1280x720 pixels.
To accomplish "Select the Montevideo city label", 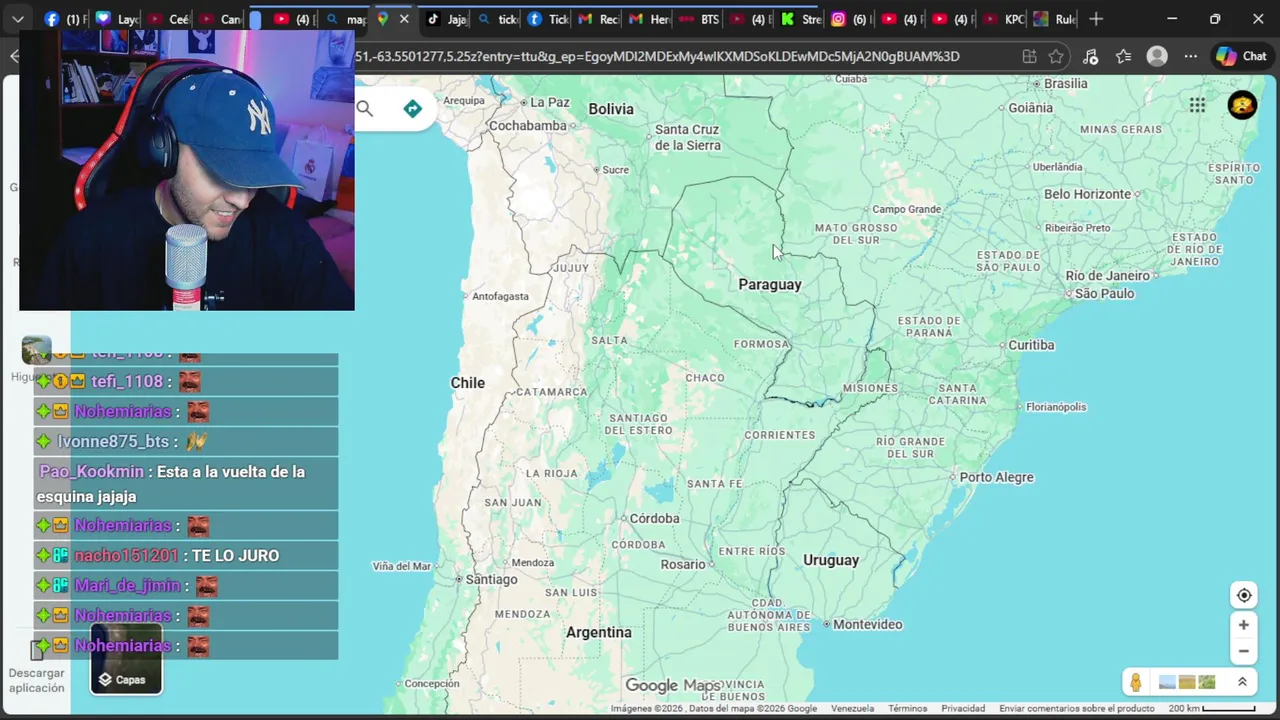I will pyautogui.click(x=868, y=624).
